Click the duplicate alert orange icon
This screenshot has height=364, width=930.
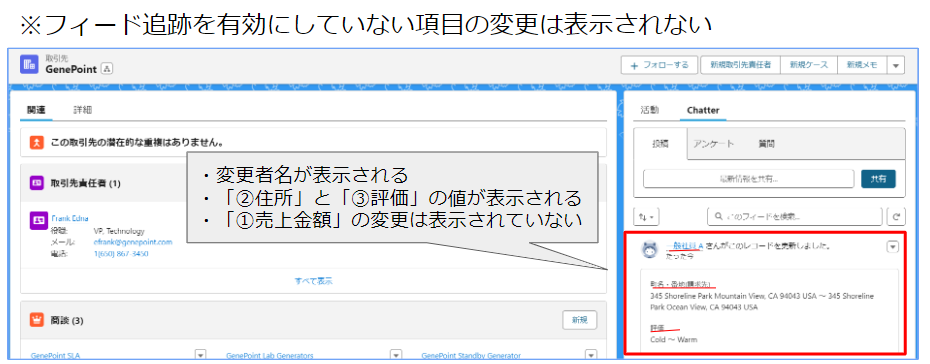(x=37, y=142)
